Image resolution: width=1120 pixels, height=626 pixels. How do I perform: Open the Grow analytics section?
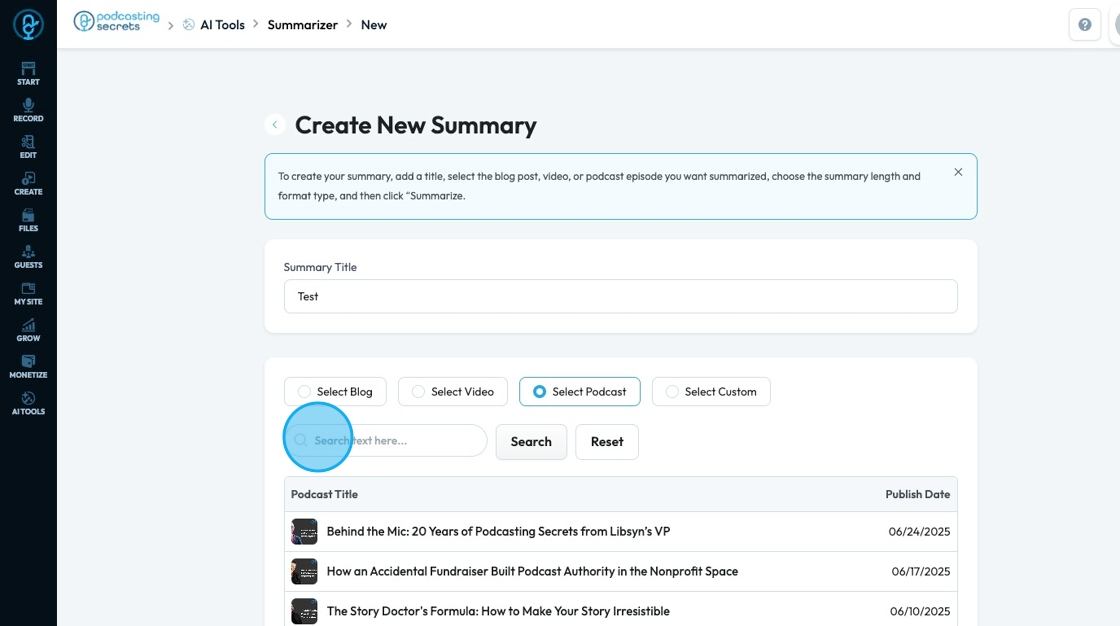pyautogui.click(x=28, y=330)
